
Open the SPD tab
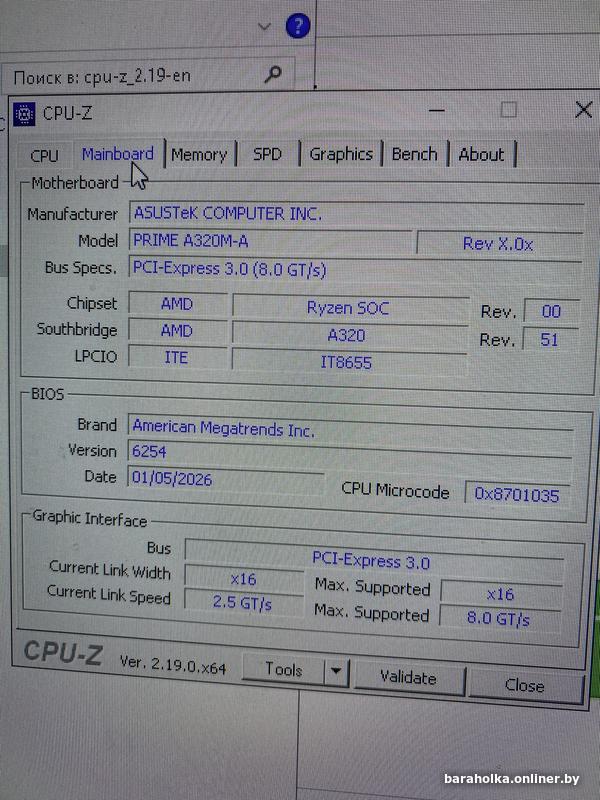(268, 154)
